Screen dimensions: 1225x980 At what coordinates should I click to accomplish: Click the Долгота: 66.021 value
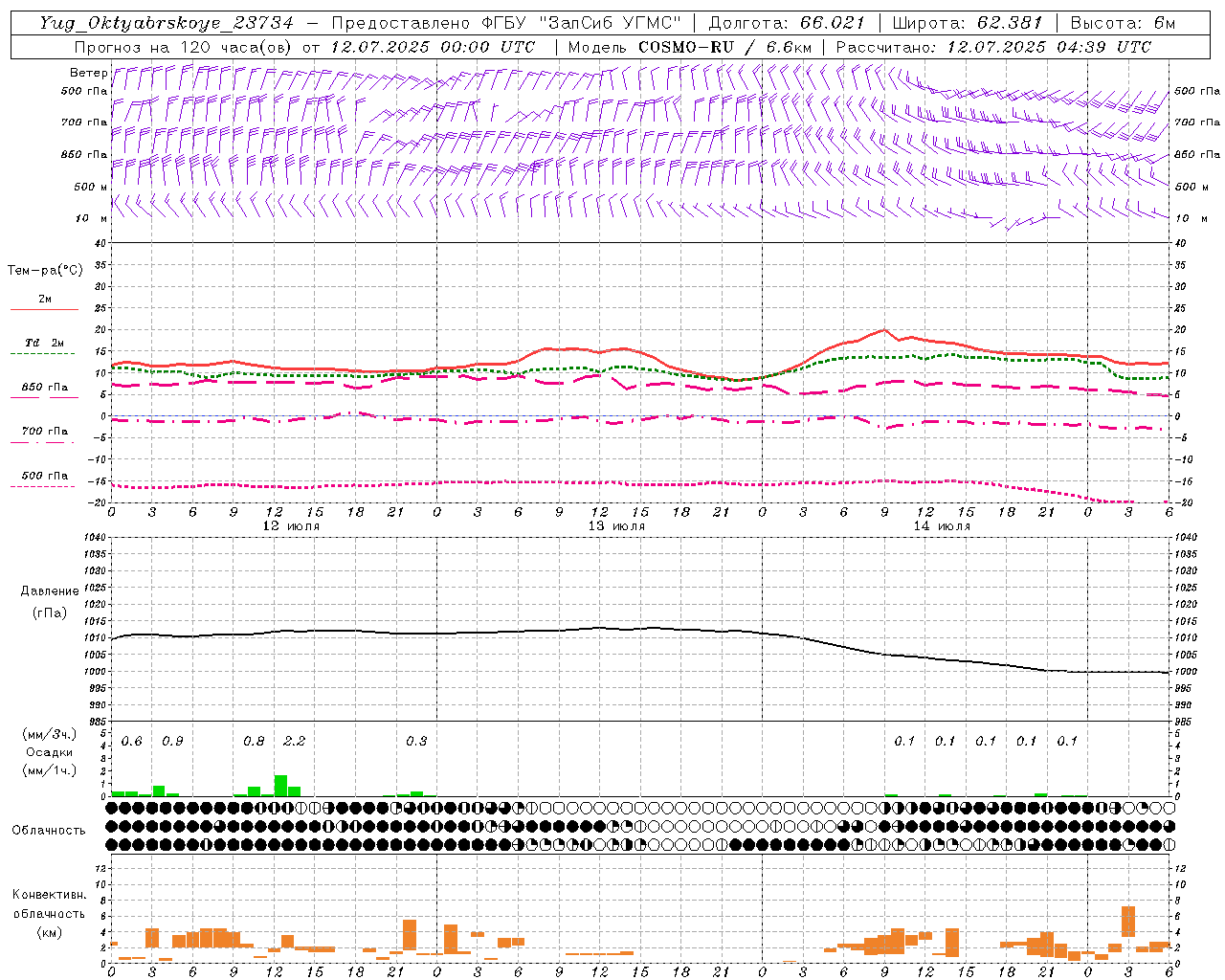[787, 23]
